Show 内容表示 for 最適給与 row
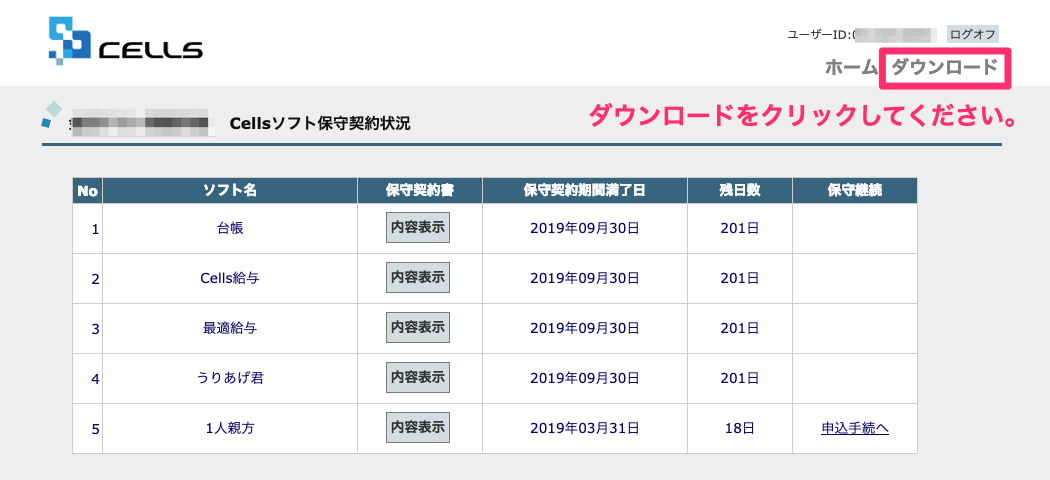 coord(418,328)
